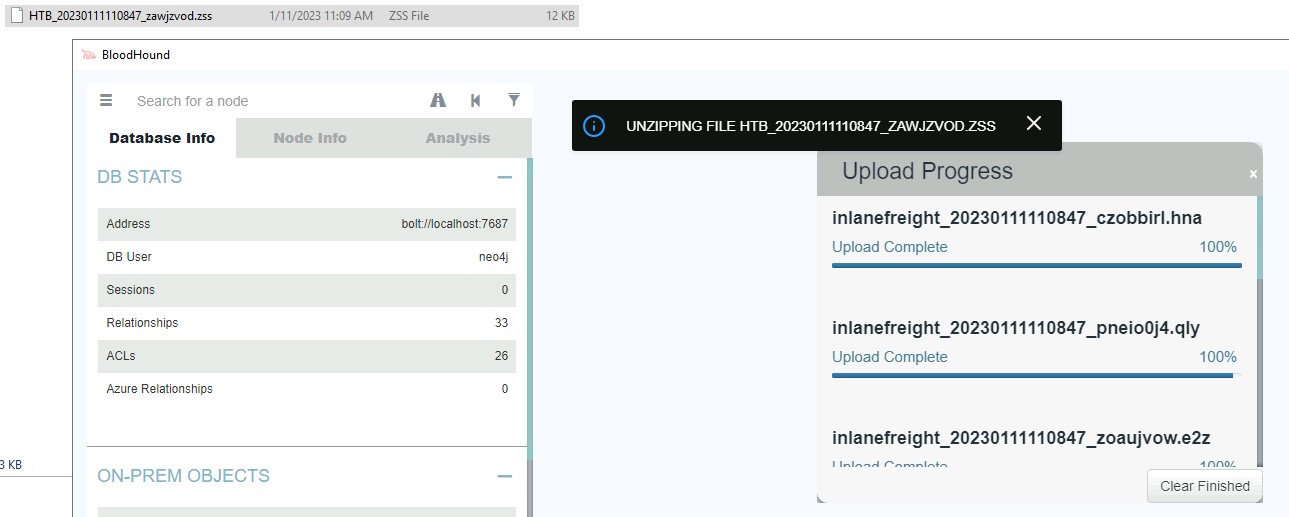Open the filter funnel icon
Viewport: 1289px width, 517px height.
[514, 100]
